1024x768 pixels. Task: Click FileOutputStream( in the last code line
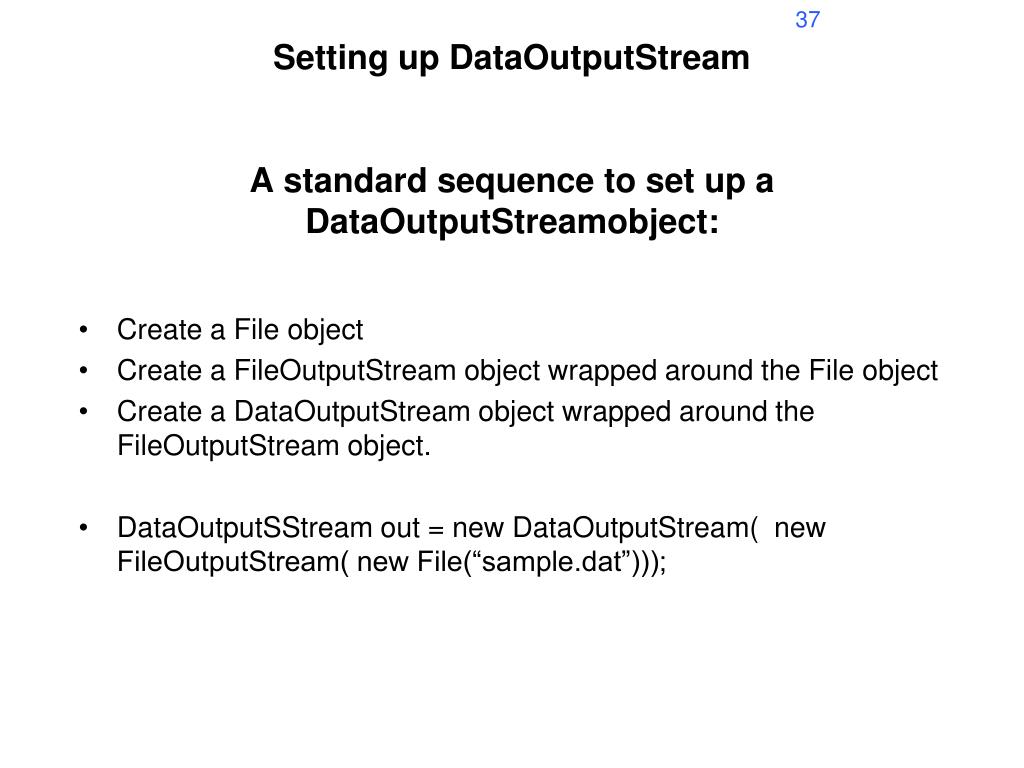[x=233, y=562]
